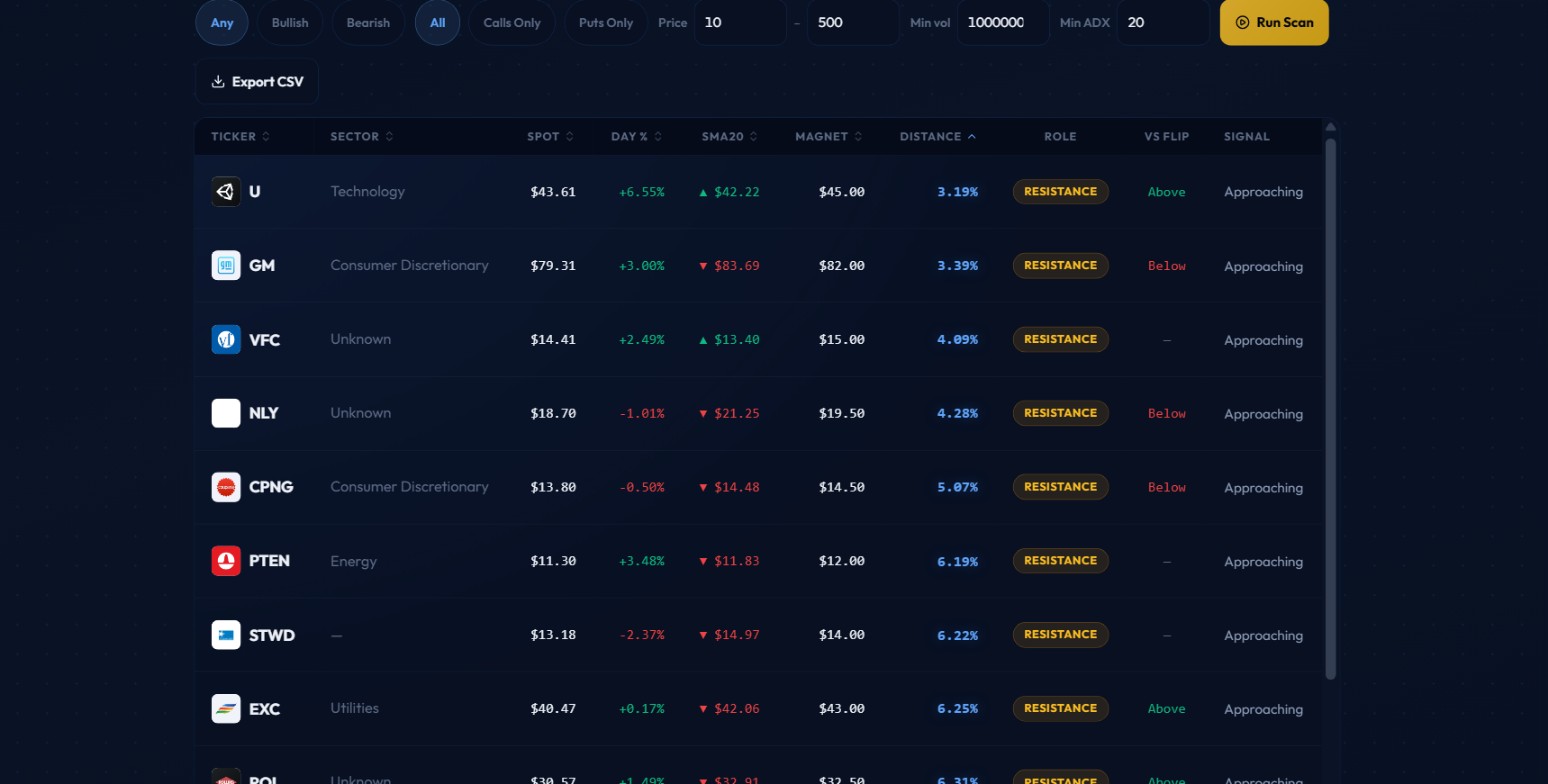Click RESISTANCE badge in CPNG row
Image resolution: width=1548 pixels, height=784 pixels.
click(1060, 487)
